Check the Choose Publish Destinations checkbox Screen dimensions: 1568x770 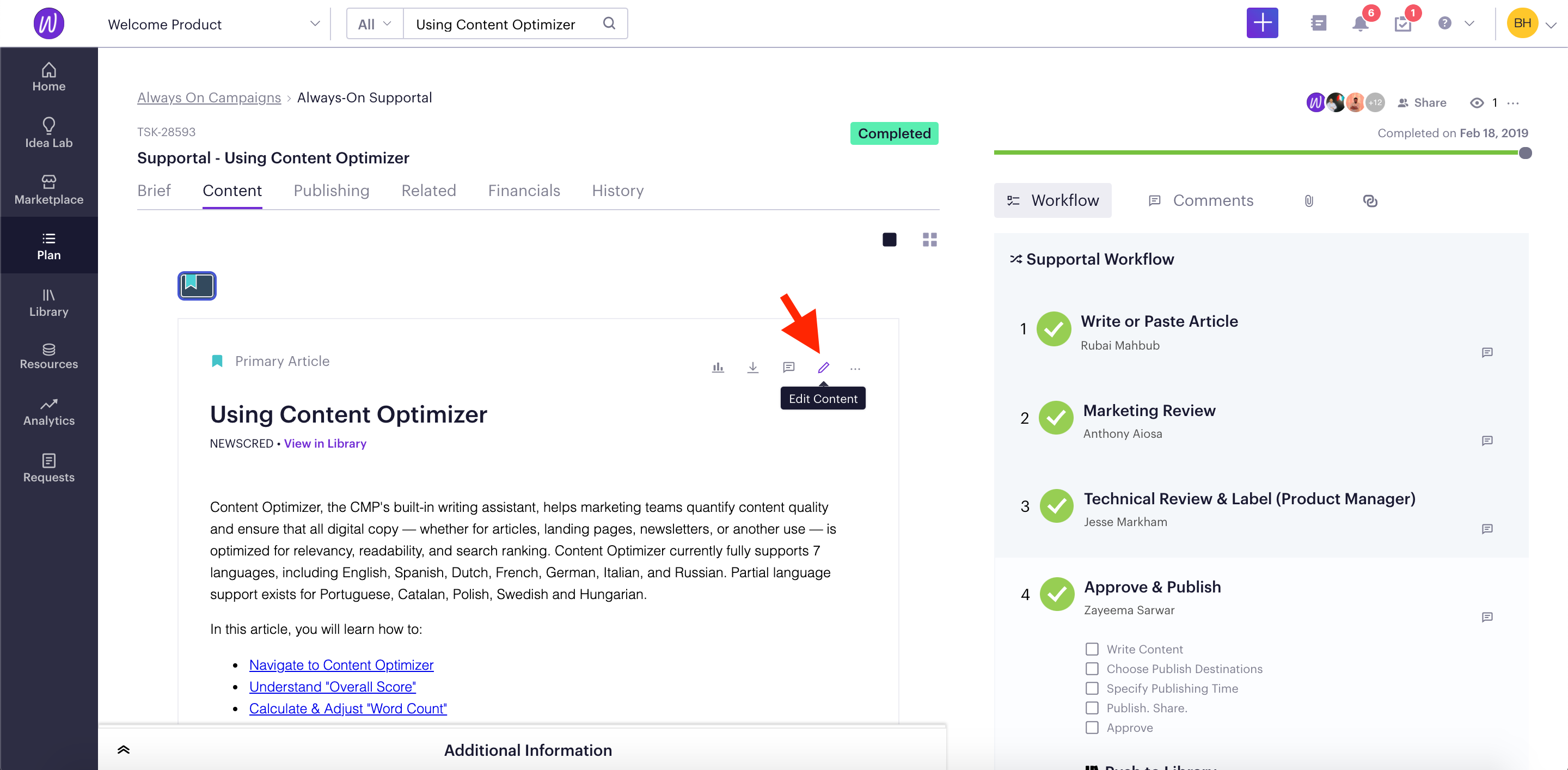click(x=1092, y=668)
